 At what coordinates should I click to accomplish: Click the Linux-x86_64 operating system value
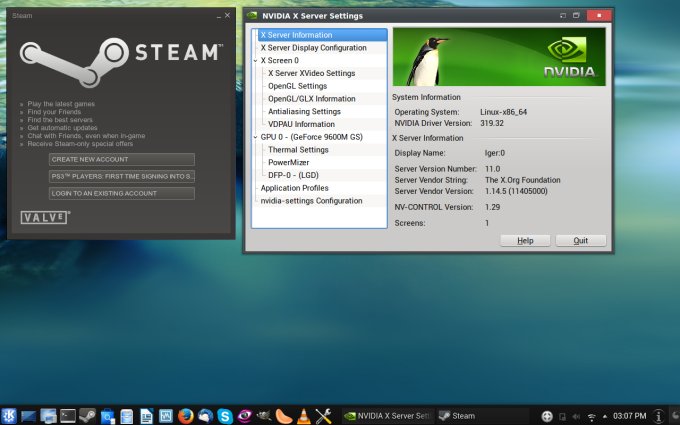click(x=503, y=112)
